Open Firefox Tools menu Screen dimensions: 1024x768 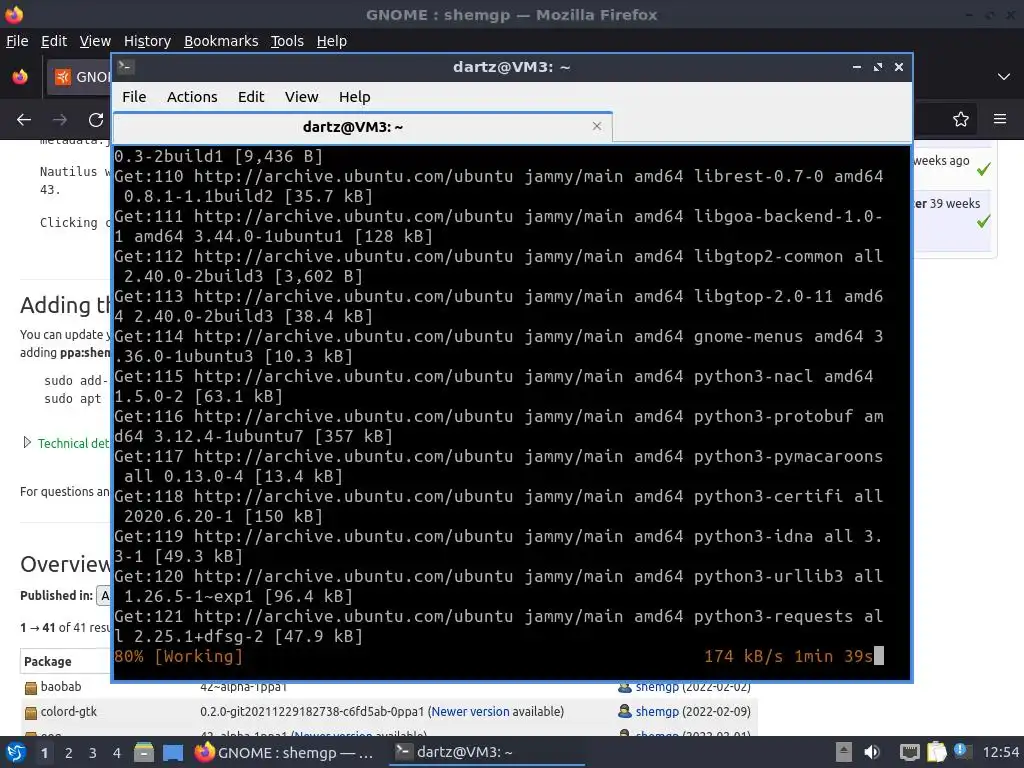click(287, 40)
